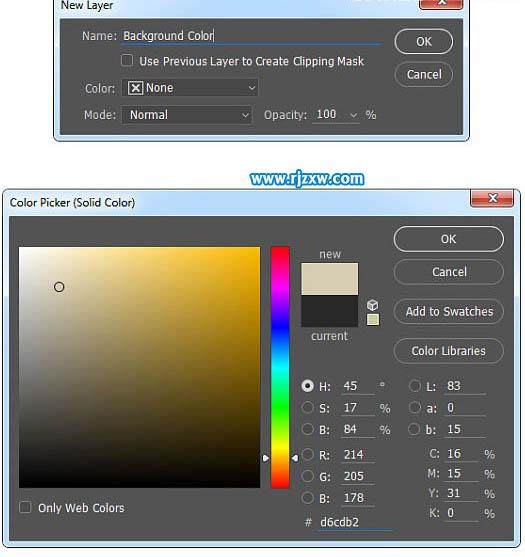
Task: Select the S saturation radio button
Action: click(308, 407)
